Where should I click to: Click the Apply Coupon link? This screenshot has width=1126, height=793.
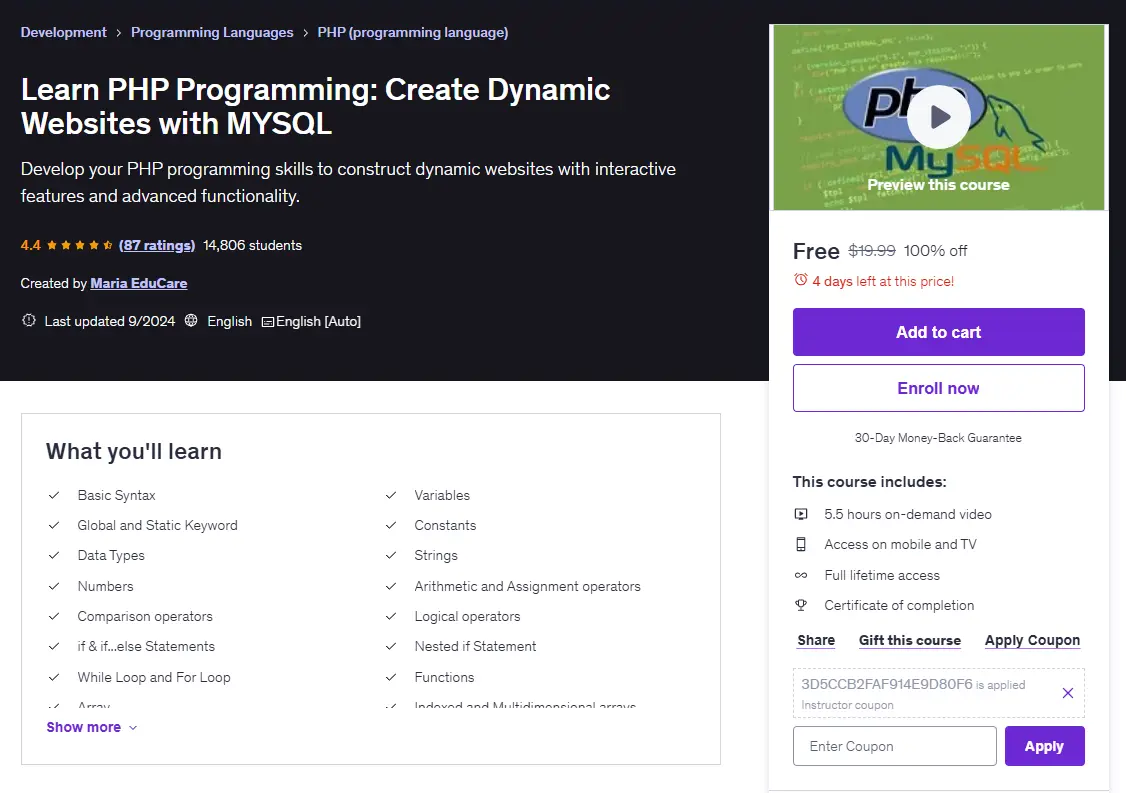point(1032,640)
